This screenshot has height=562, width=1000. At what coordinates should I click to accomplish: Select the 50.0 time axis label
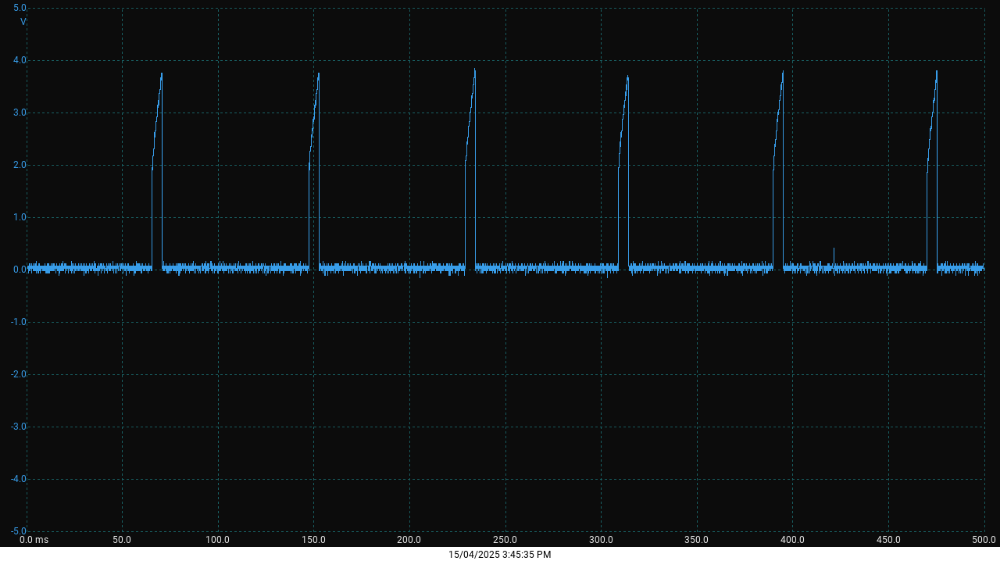pyautogui.click(x=122, y=540)
